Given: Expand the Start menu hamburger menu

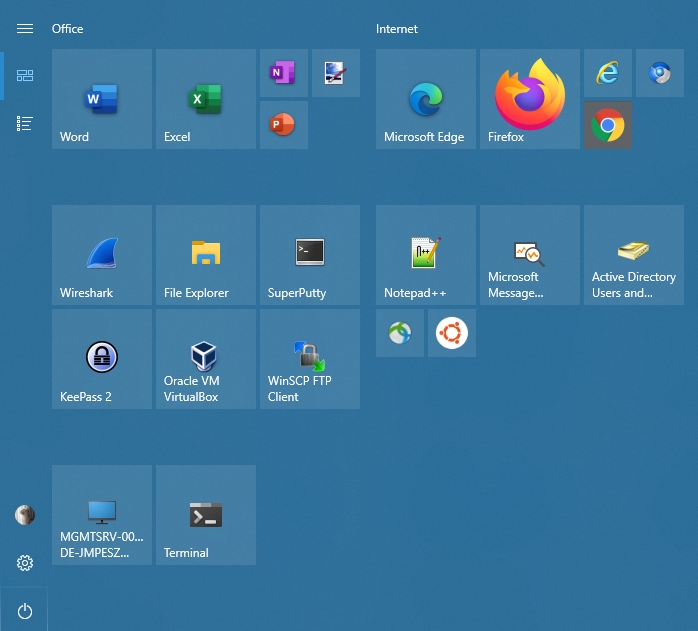Looking at the screenshot, I should (x=25, y=29).
